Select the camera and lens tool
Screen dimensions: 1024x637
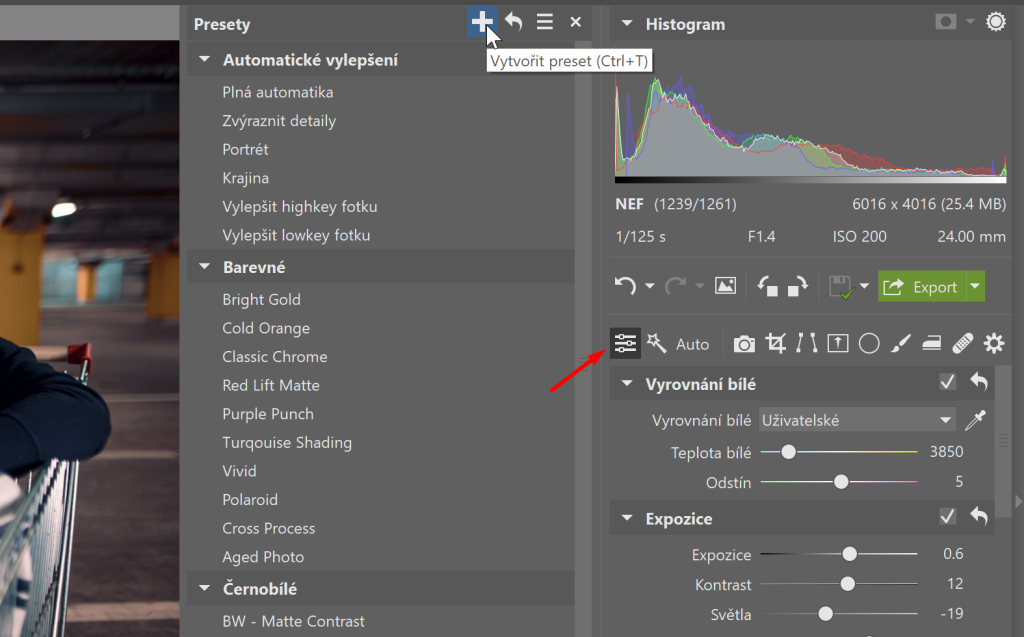pyautogui.click(x=744, y=344)
